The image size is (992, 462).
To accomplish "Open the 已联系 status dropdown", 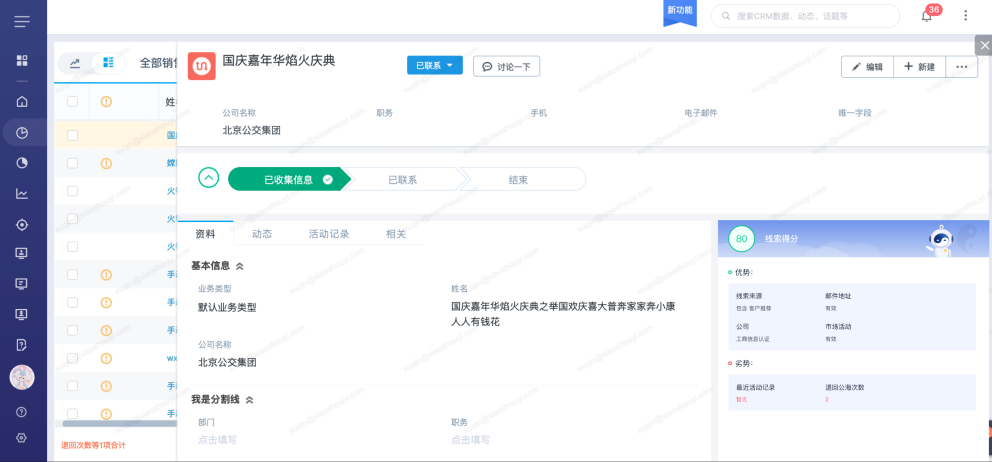I will click(x=435, y=66).
